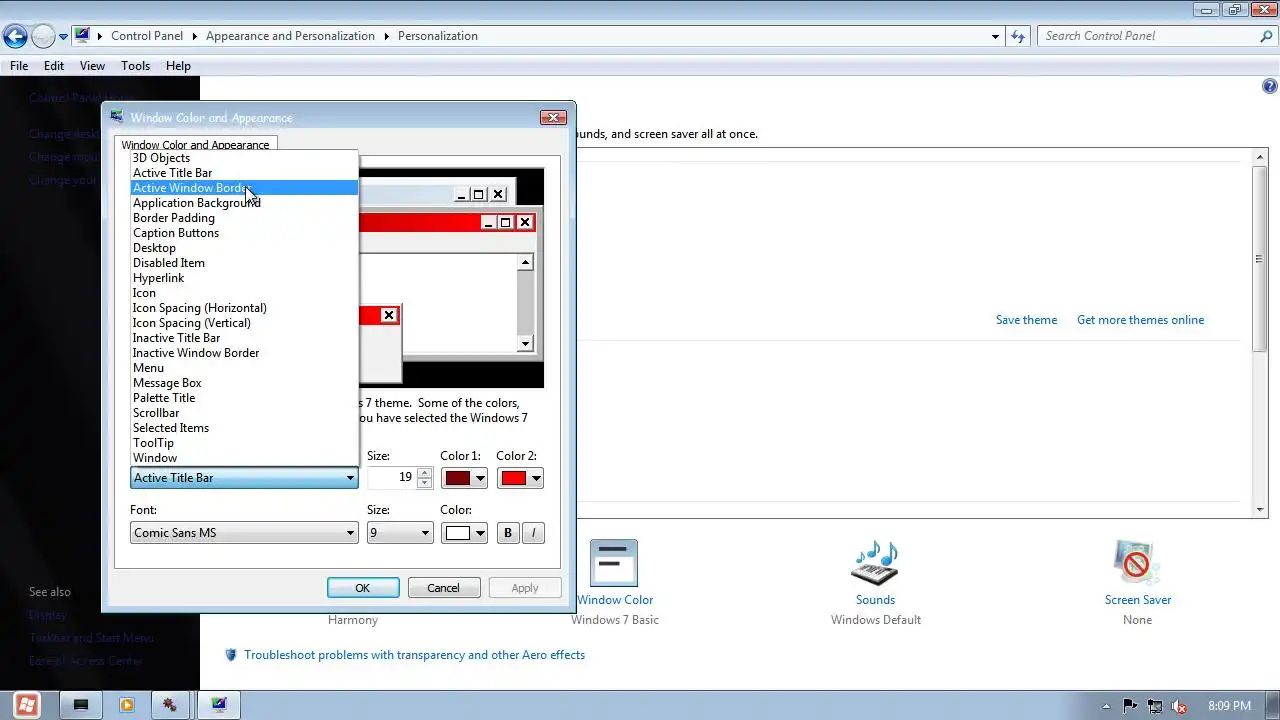Open the Font dropdown Comic Sans MS
Viewport: 1280px width, 720px height.
pyautogui.click(x=244, y=533)
